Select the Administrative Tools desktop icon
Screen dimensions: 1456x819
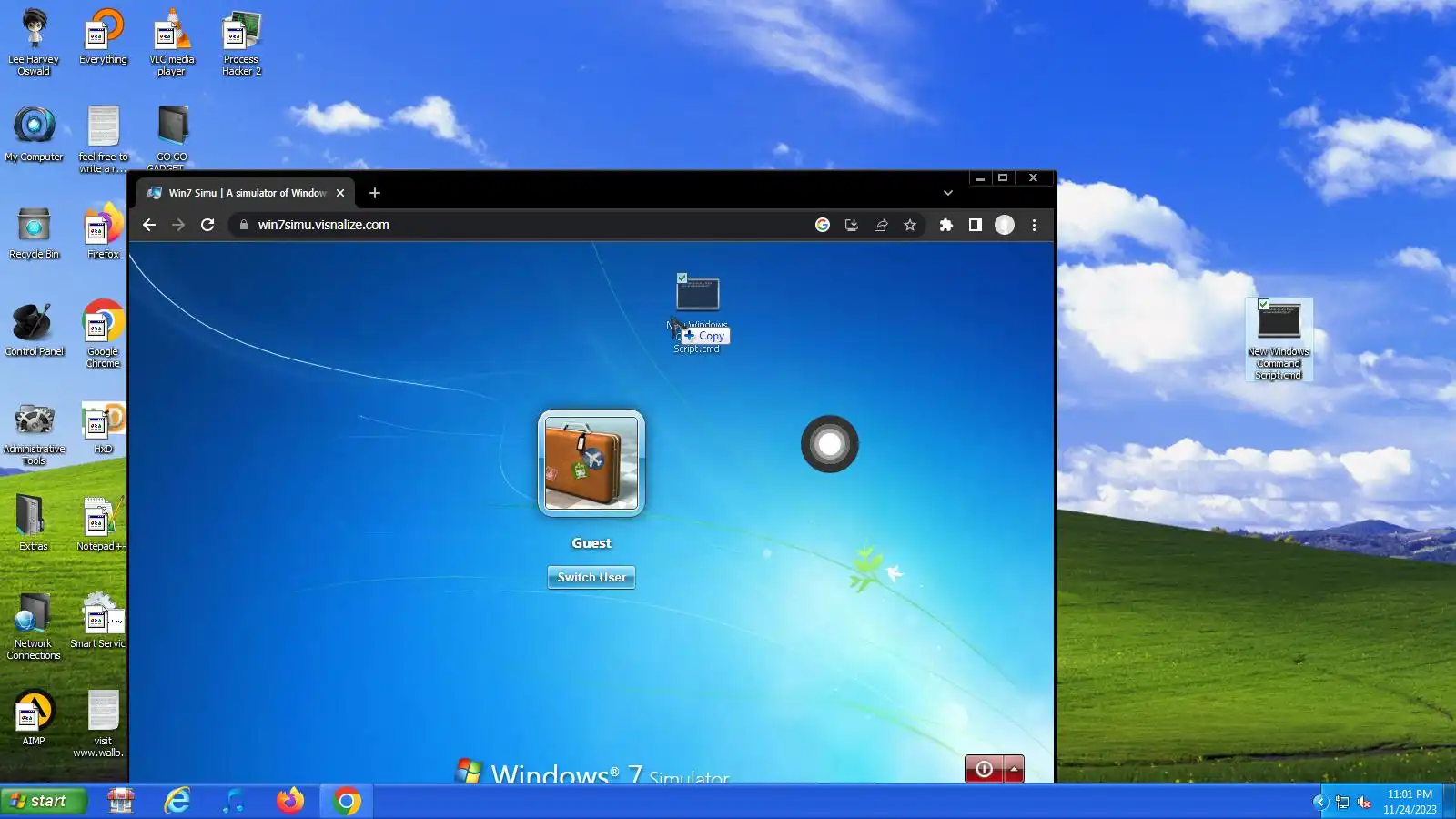(x=34, y=433)
